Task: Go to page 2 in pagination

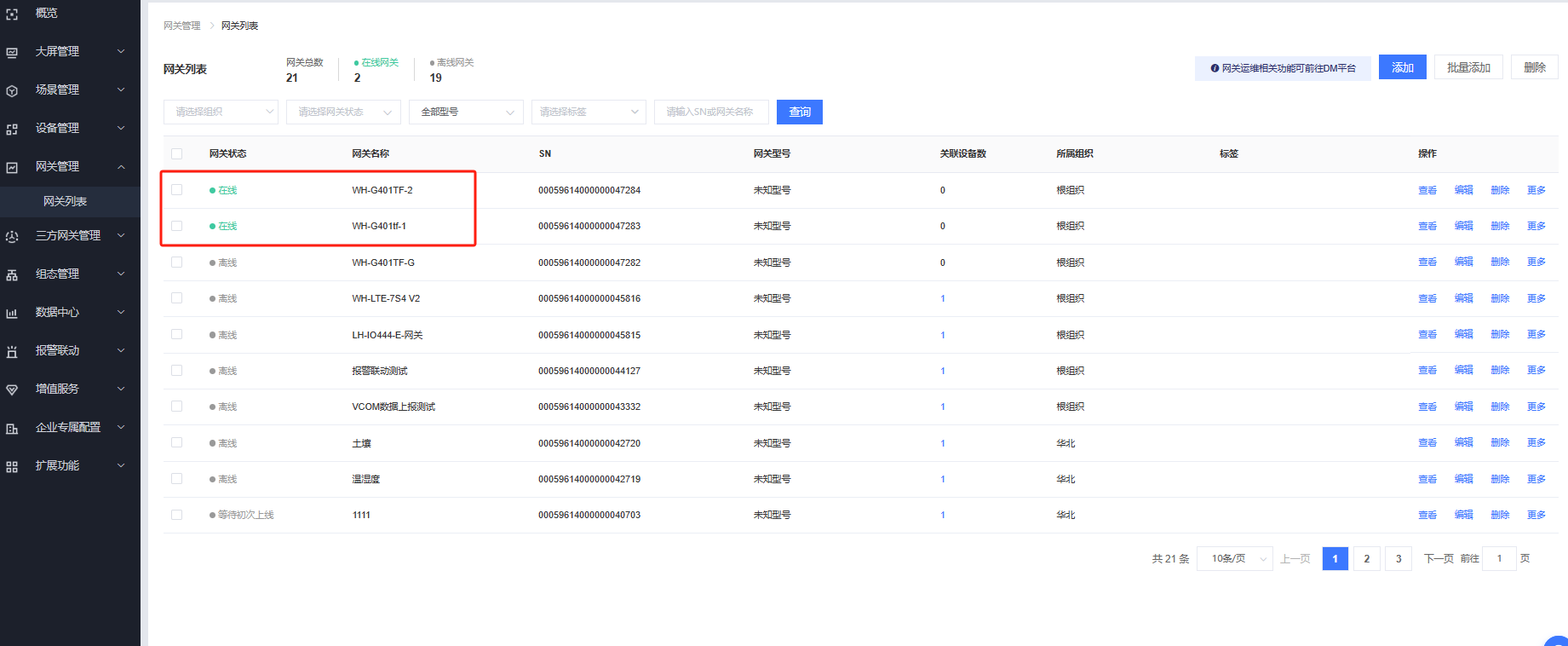Action: tap(1367, 559)
